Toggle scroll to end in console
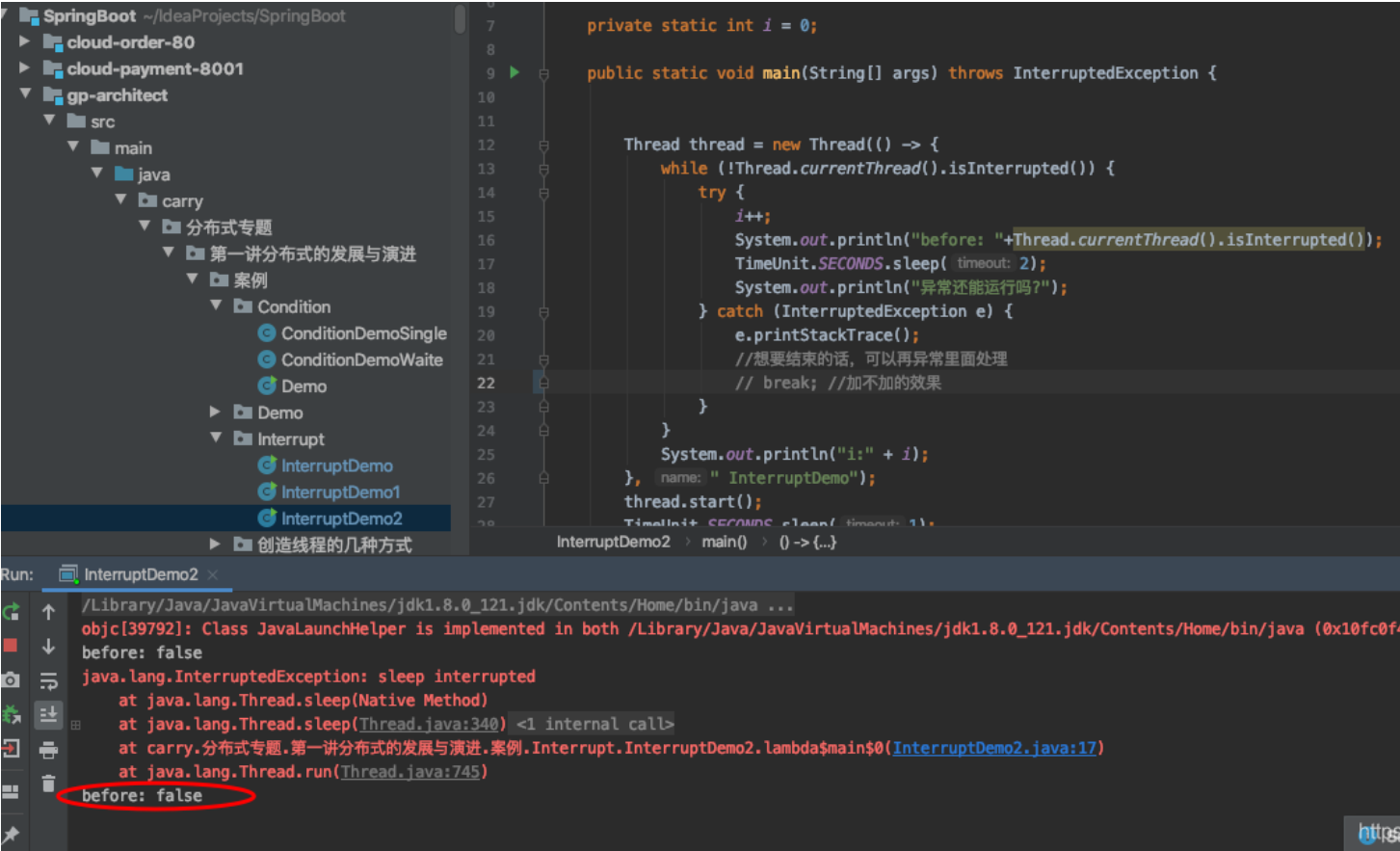This screenshot has width=1400, height=851. [48, 714]
